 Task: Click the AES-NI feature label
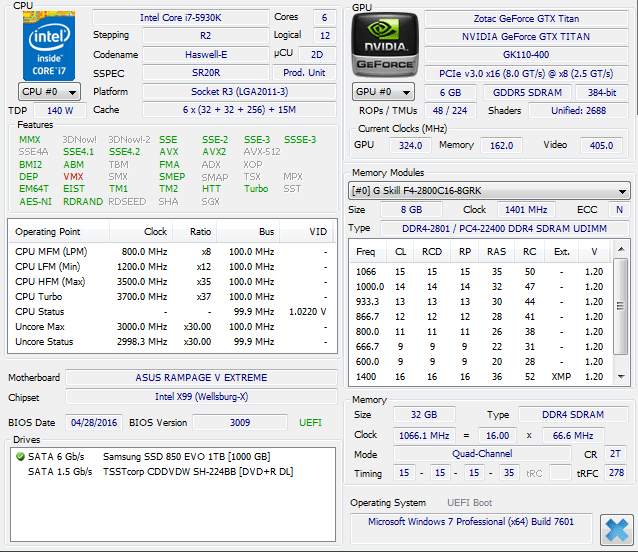tap(35, 202)
